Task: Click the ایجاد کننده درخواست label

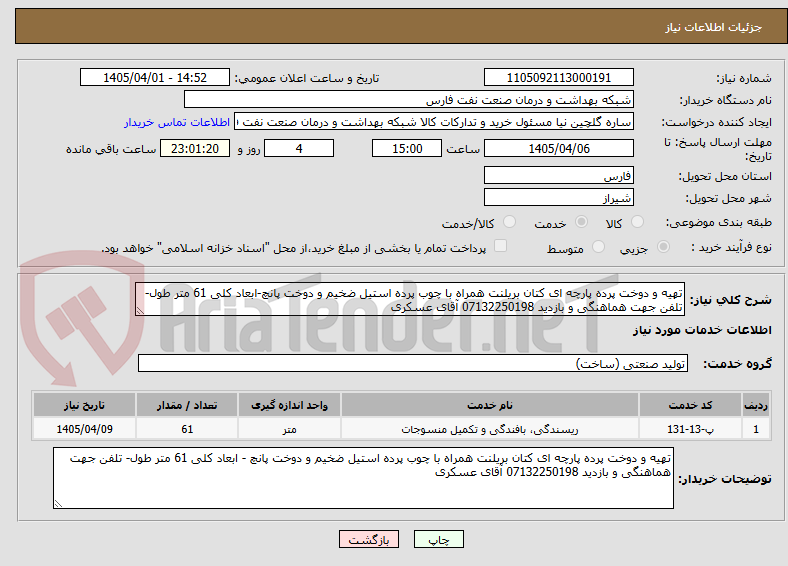Action: [716, 123]
